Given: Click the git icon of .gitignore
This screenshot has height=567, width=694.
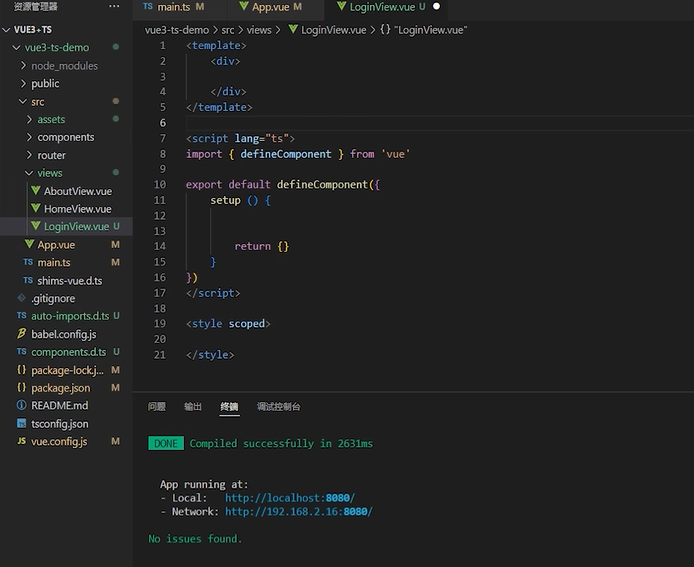Looking at the screenshot, I should click(x=21, y=298).
